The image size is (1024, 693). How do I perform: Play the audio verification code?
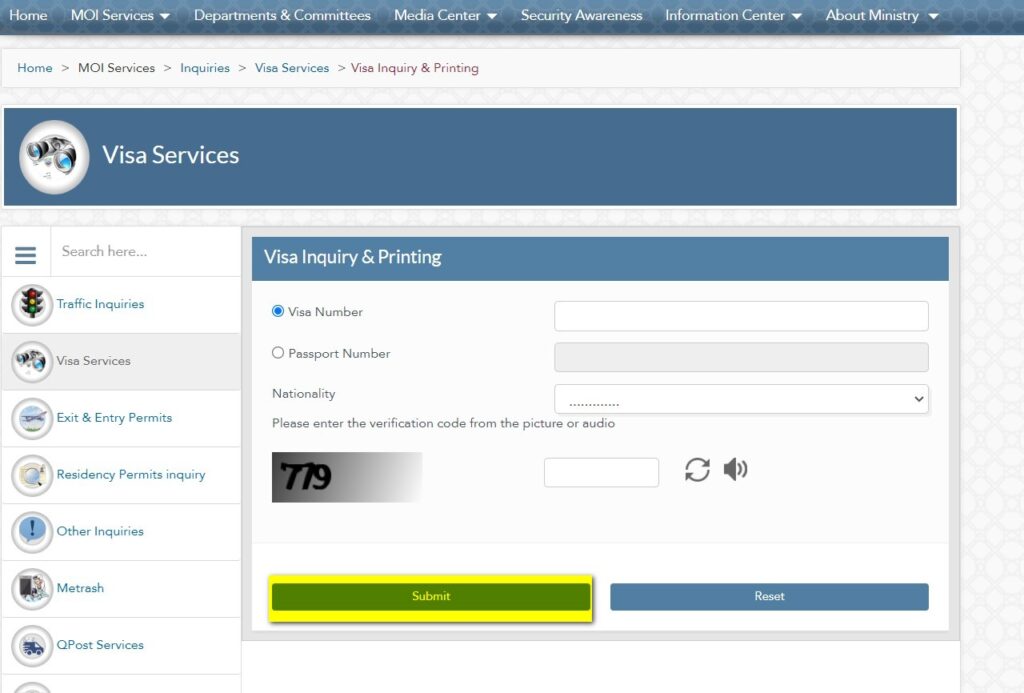click(735, 470)
